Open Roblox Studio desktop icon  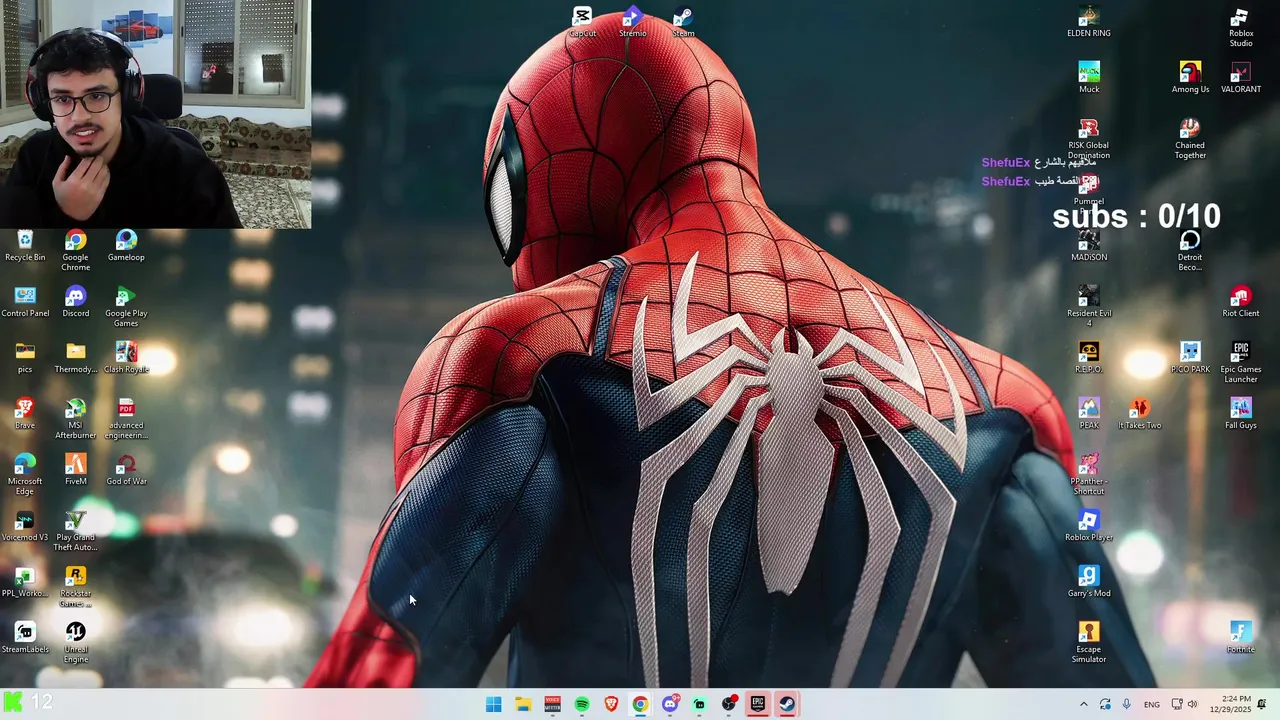coord(1240,27)
